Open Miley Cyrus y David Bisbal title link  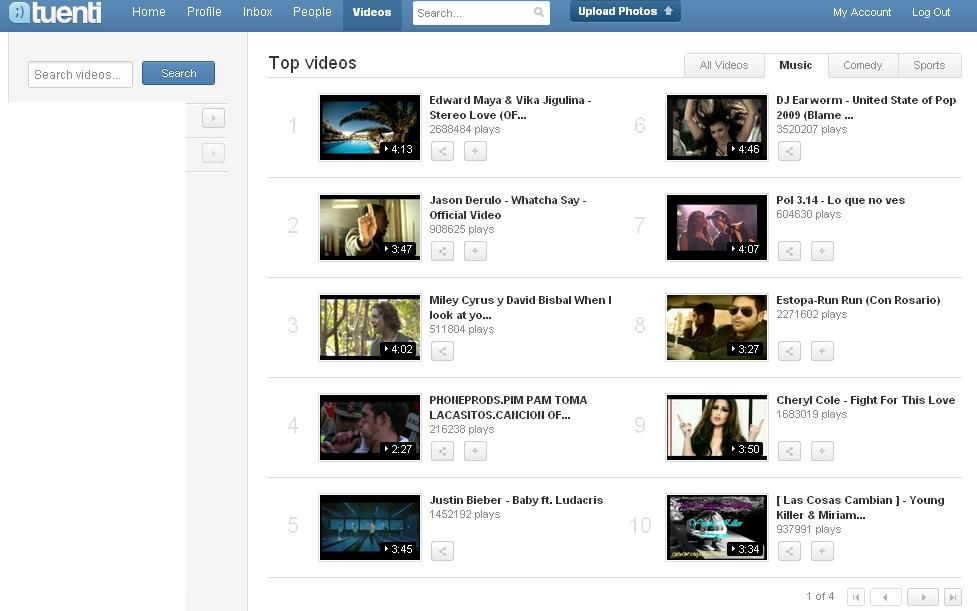(520, 307)
